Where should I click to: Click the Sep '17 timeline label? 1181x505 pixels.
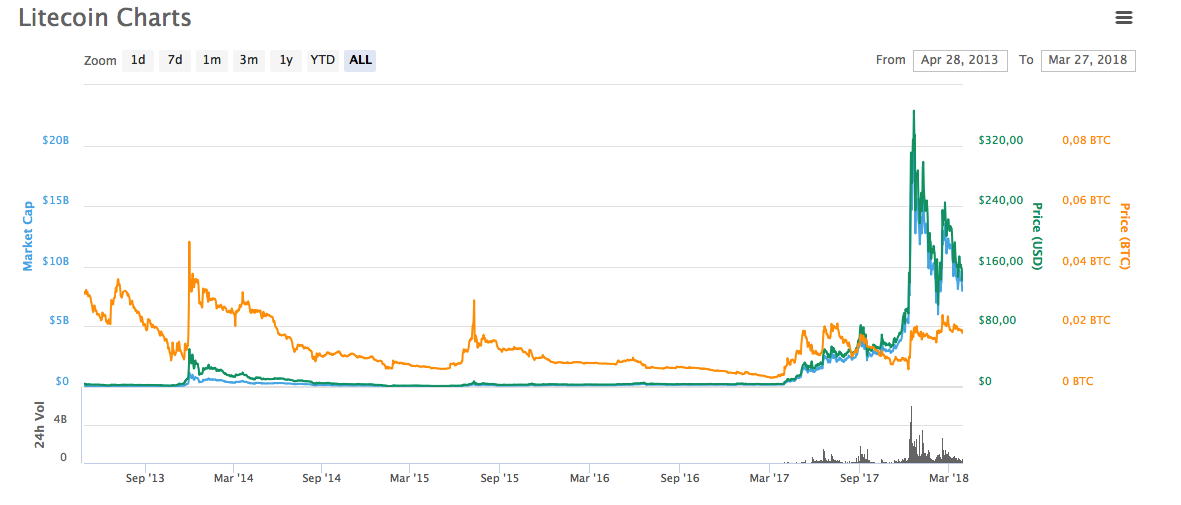pos(859,479)
